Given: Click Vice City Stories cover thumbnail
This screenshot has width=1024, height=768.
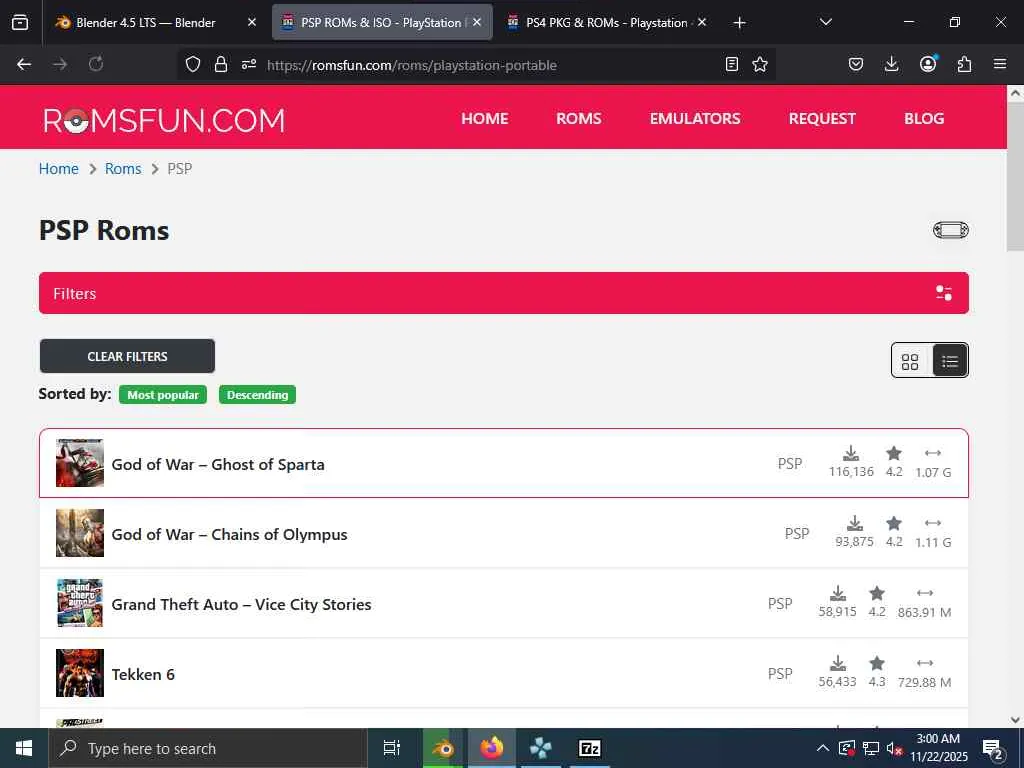Looking at the screenshot, I should 80,603.
